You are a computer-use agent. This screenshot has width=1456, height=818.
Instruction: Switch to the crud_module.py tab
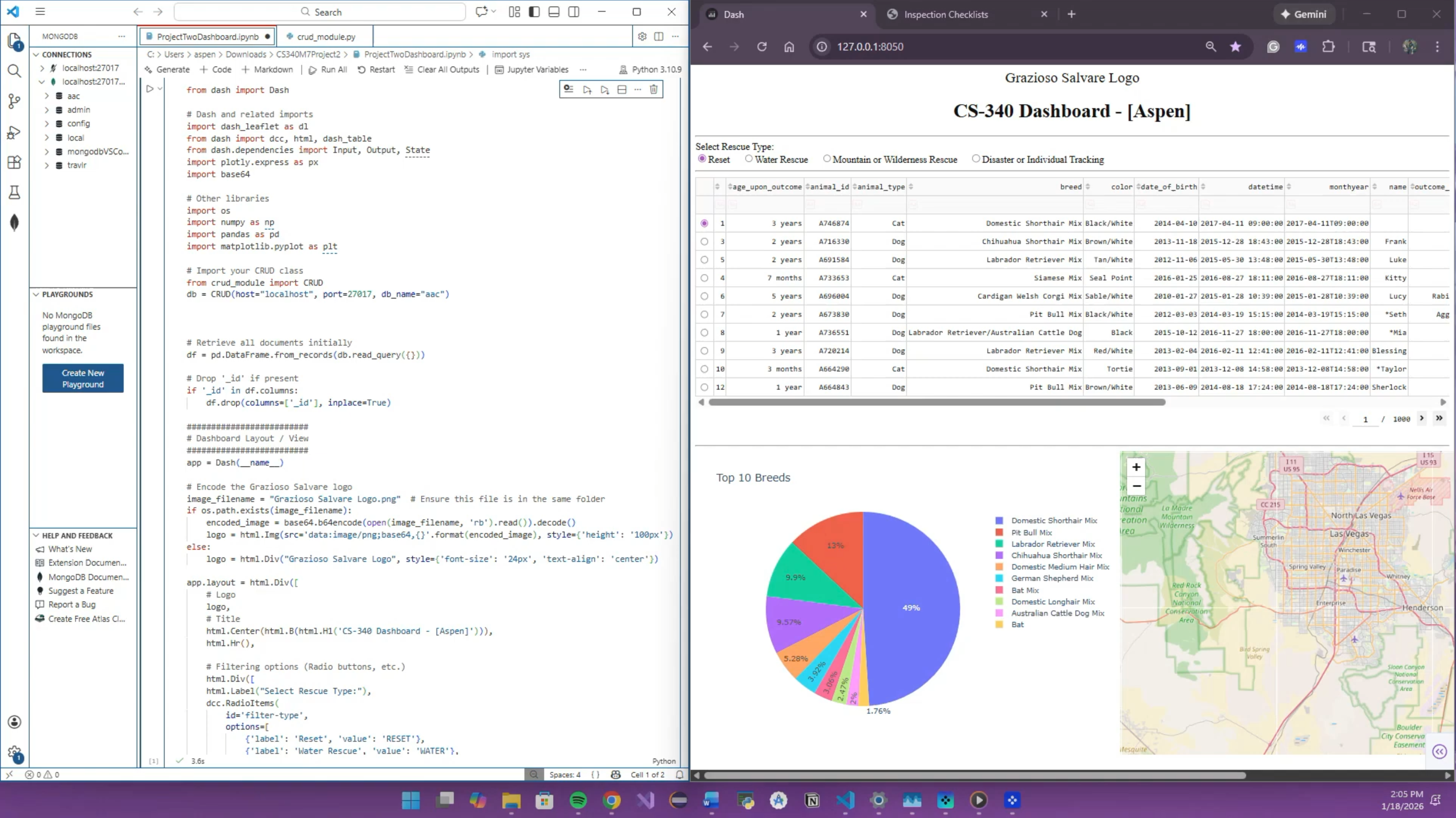click(x=326, y=37)
